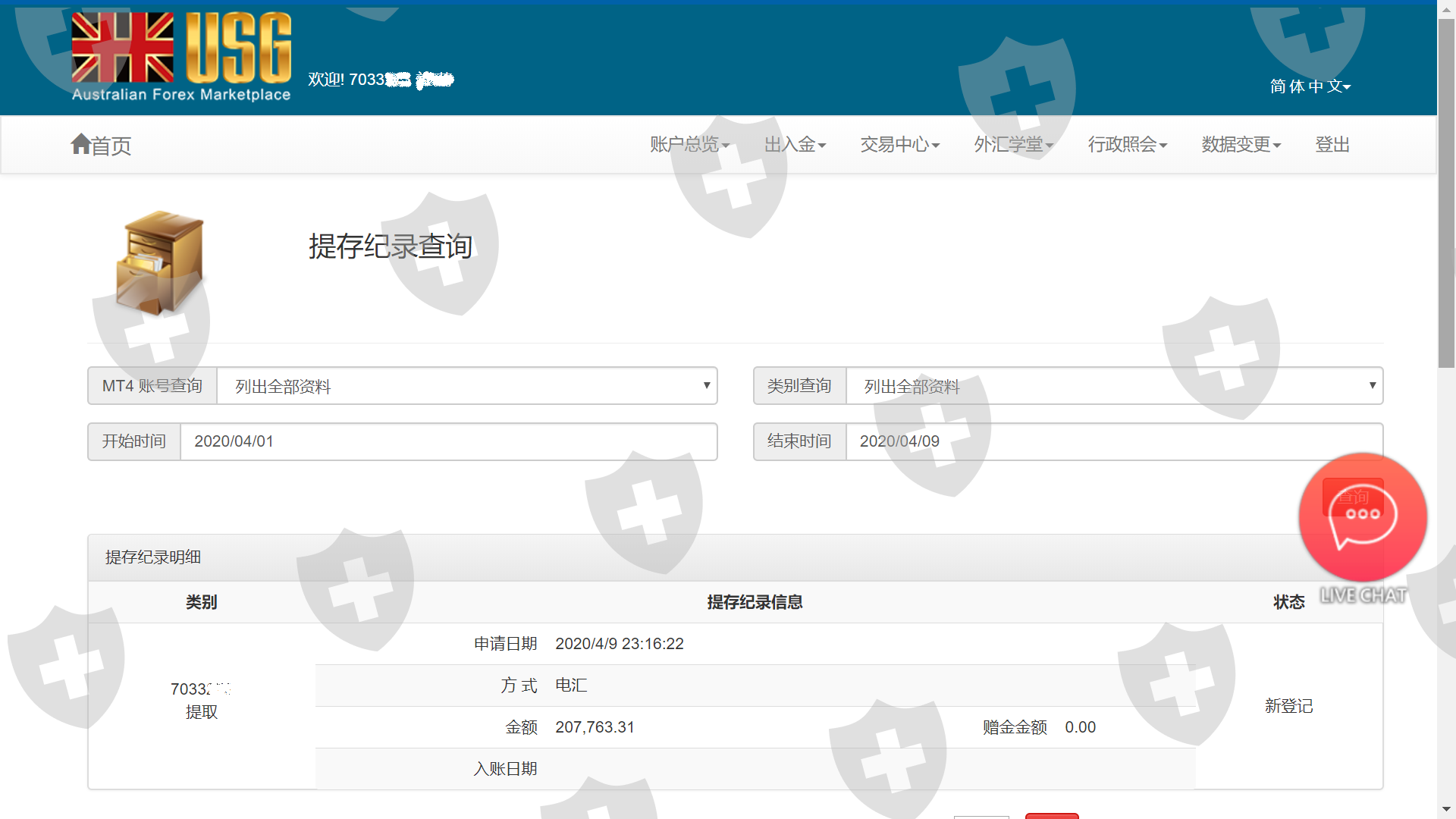The width and height of the screenshot is (1456, 819).
Task: Click the USG logo image
Action: (x=181, y=57)
